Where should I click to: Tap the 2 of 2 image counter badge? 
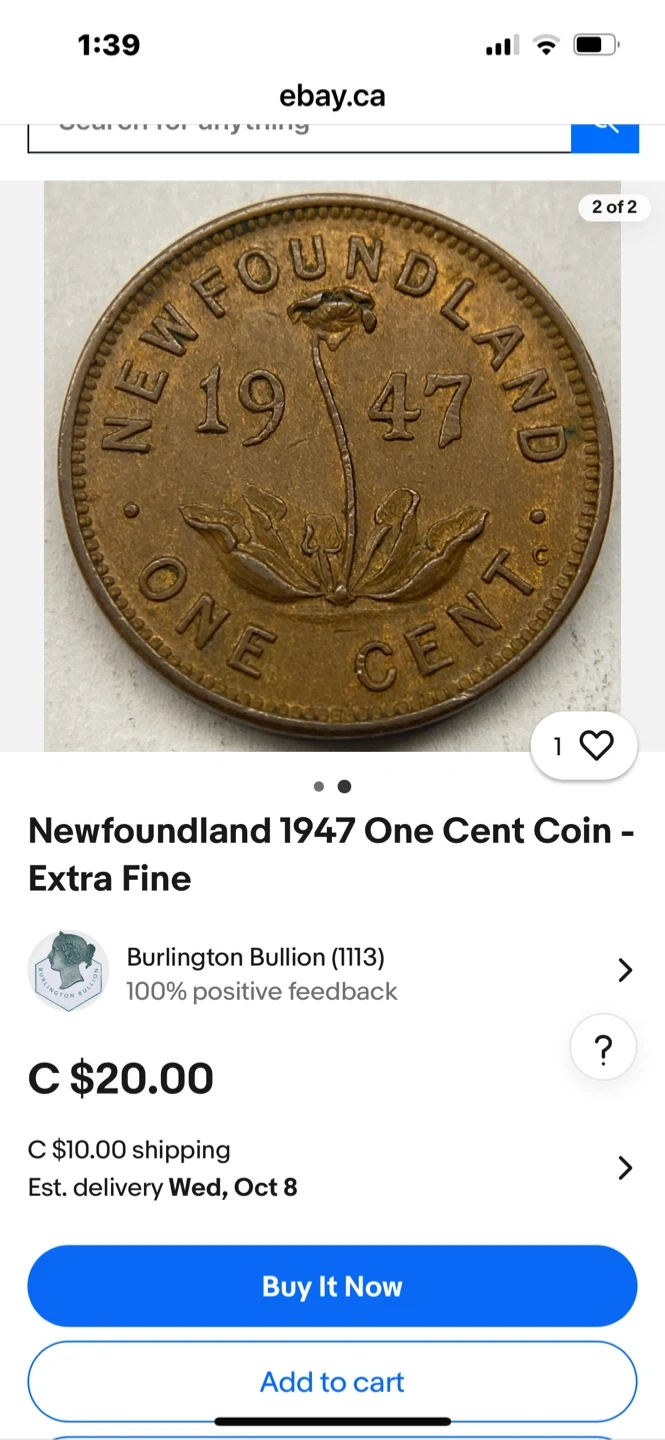(x=614, y=207)
